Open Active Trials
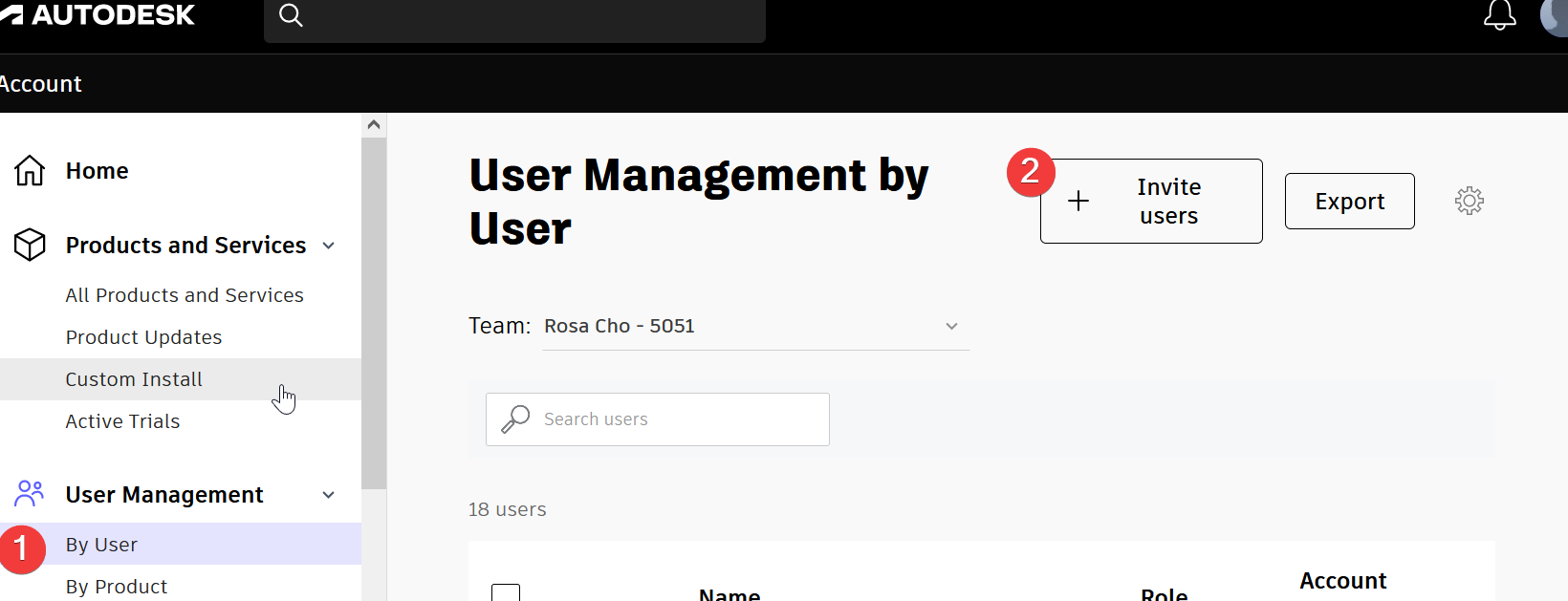 click(122, 421)
